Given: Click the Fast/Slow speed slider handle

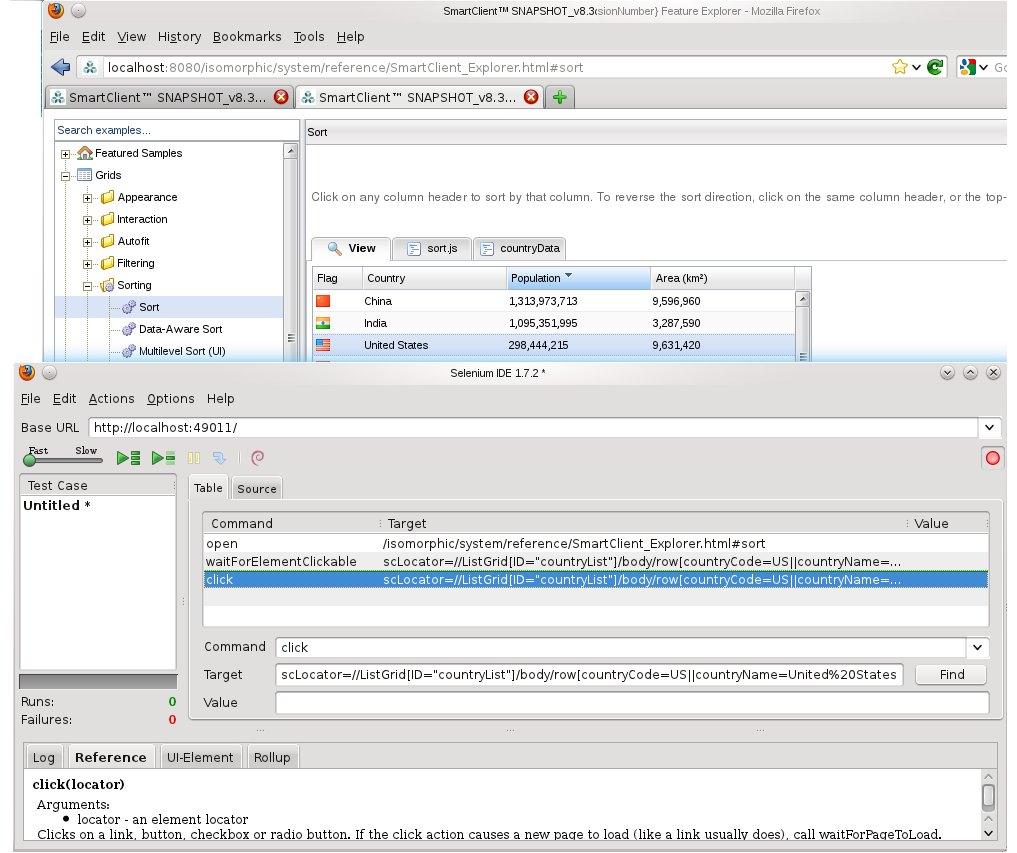Looking at the screenshot, I should coord(30,460).
